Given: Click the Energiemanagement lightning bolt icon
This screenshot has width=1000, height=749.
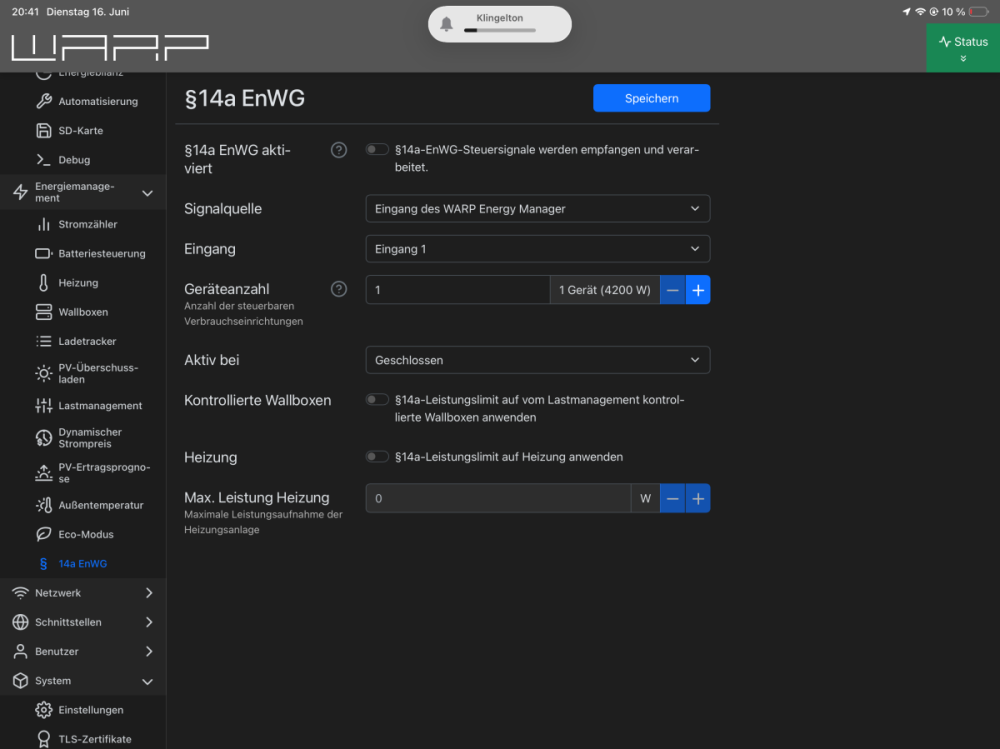Looking at the screenshot, I should pos(20,192).
